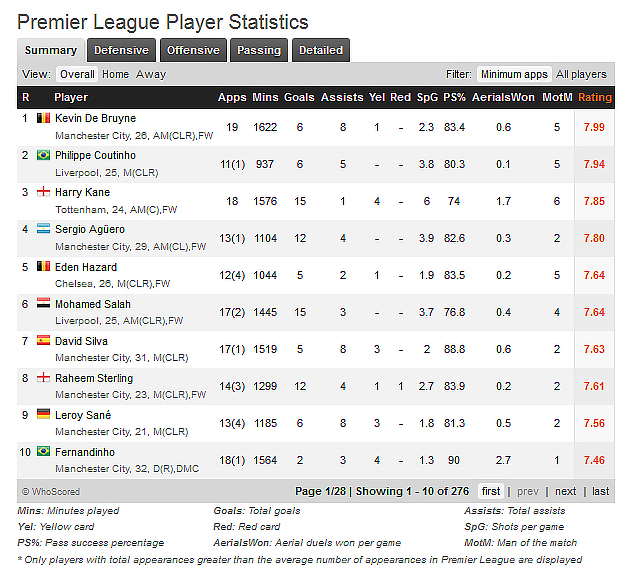Switch view to Home stats
Screen dimensions: 628x579
click(115, 74)
